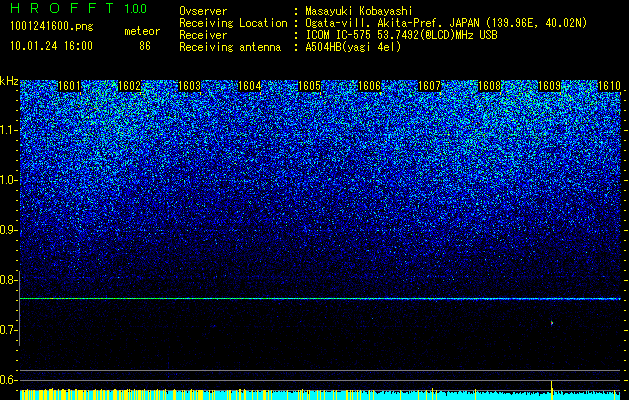Click the 1609 time marker label
Viewport: 629px width, 400px height.
(x=550, y=86)
